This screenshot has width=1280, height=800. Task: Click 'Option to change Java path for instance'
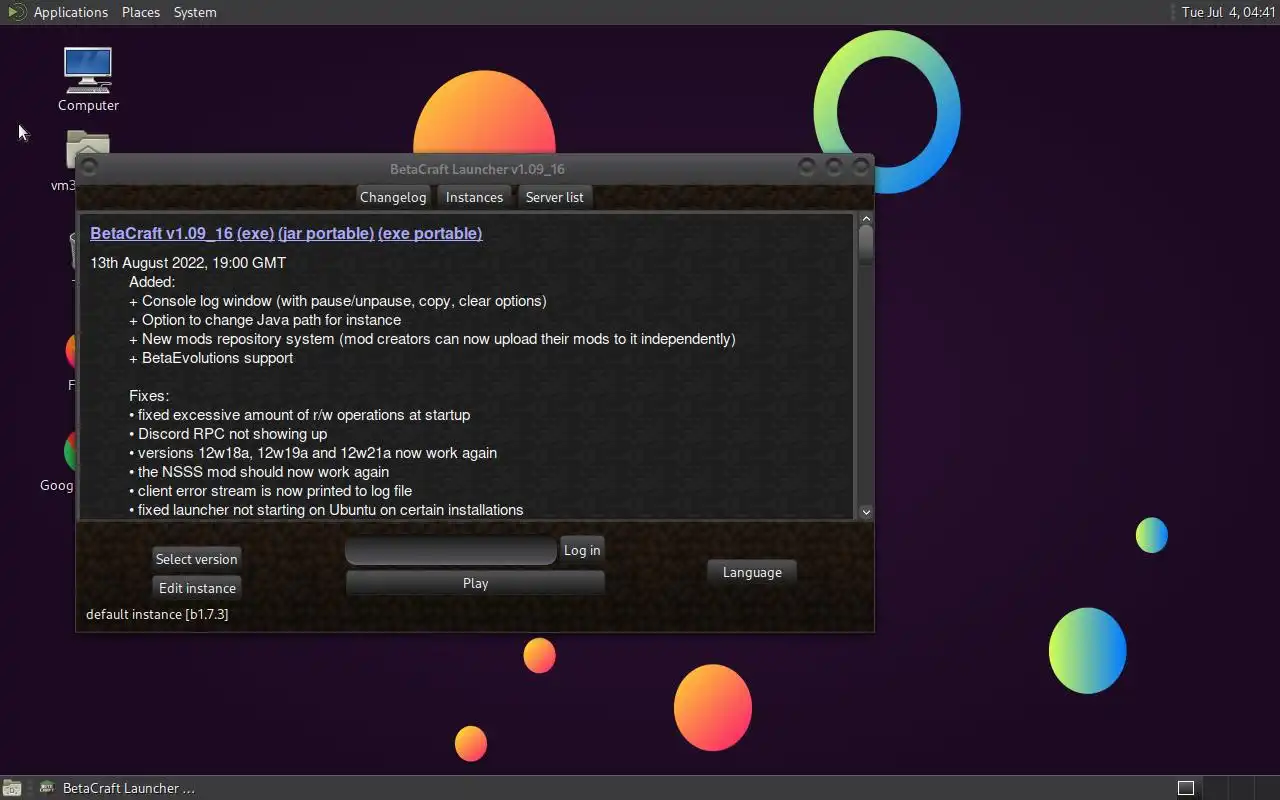coord(265,320)
